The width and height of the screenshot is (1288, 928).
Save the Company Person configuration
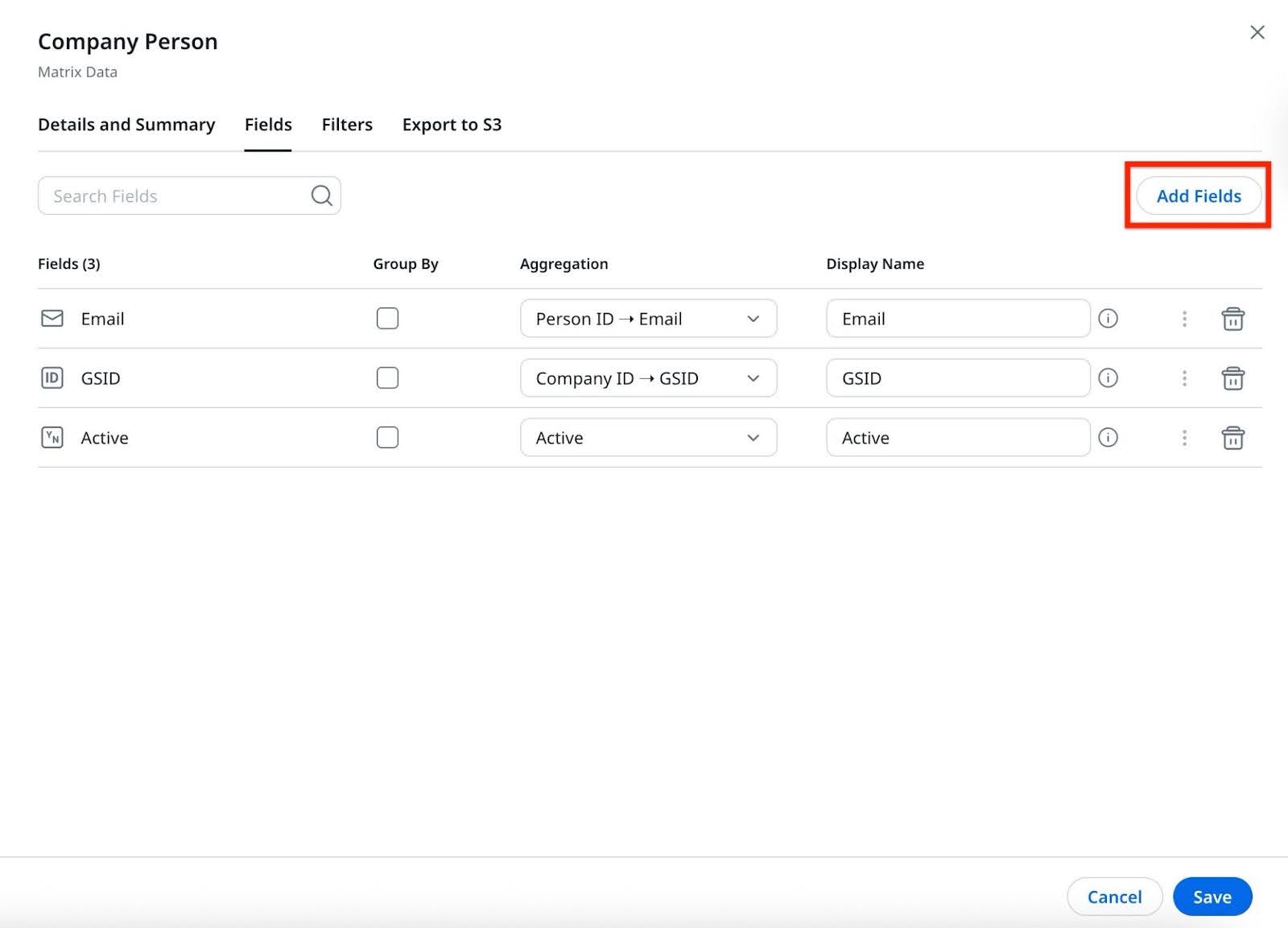1212,896
